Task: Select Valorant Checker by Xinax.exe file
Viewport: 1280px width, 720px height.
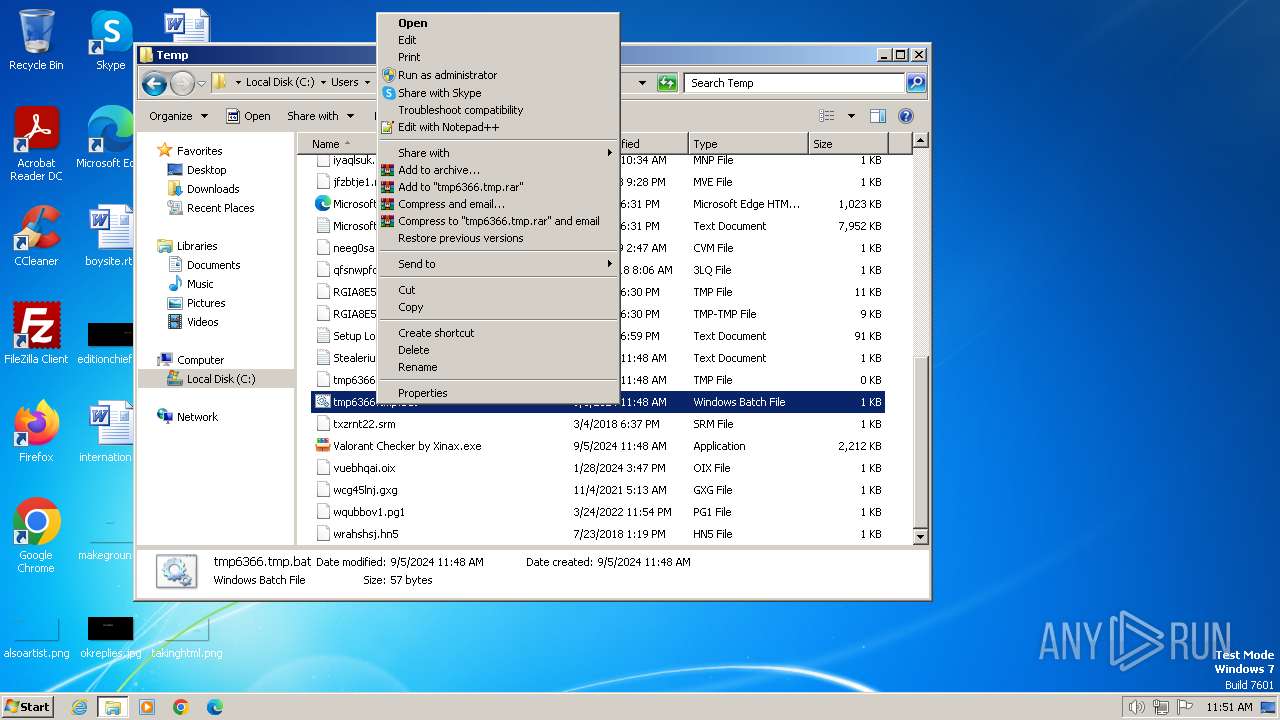Action: tap(598, 446)
